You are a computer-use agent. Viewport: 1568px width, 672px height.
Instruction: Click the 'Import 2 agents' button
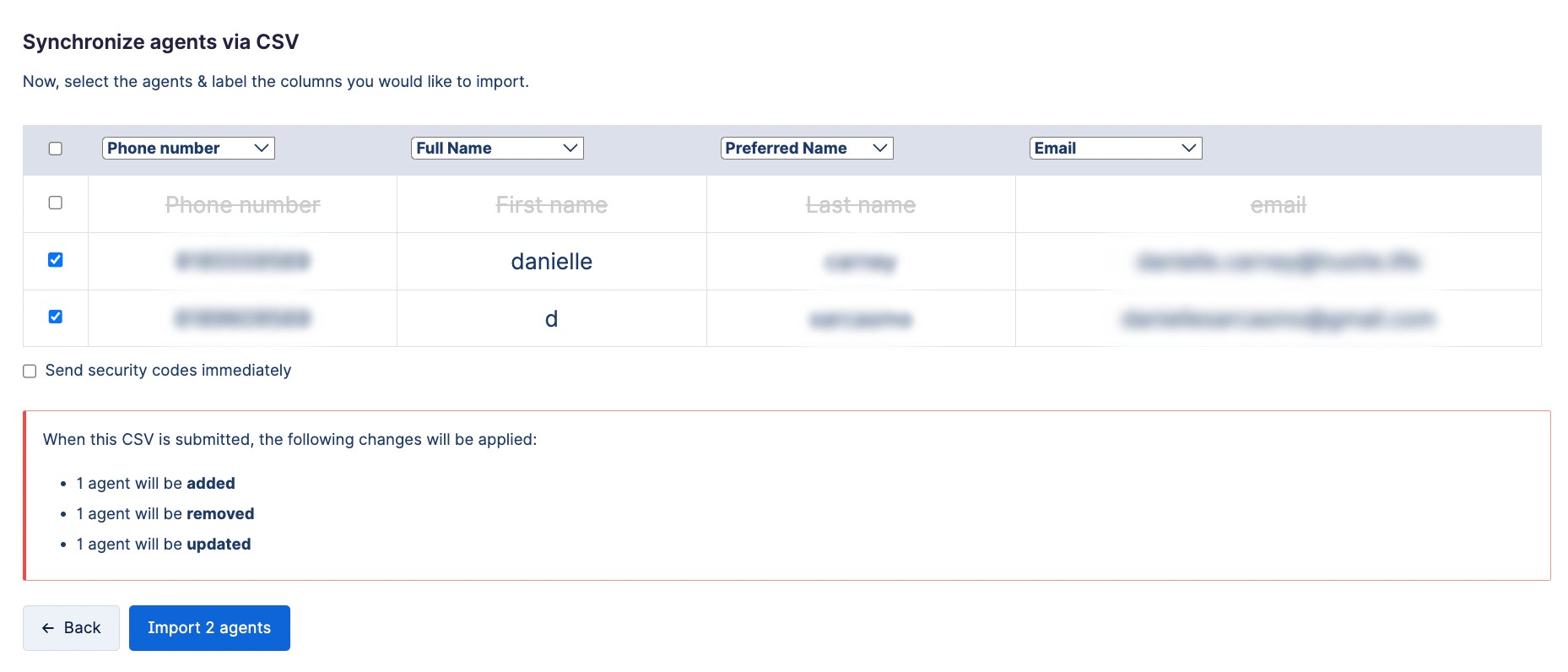click(x=209, y=628)
